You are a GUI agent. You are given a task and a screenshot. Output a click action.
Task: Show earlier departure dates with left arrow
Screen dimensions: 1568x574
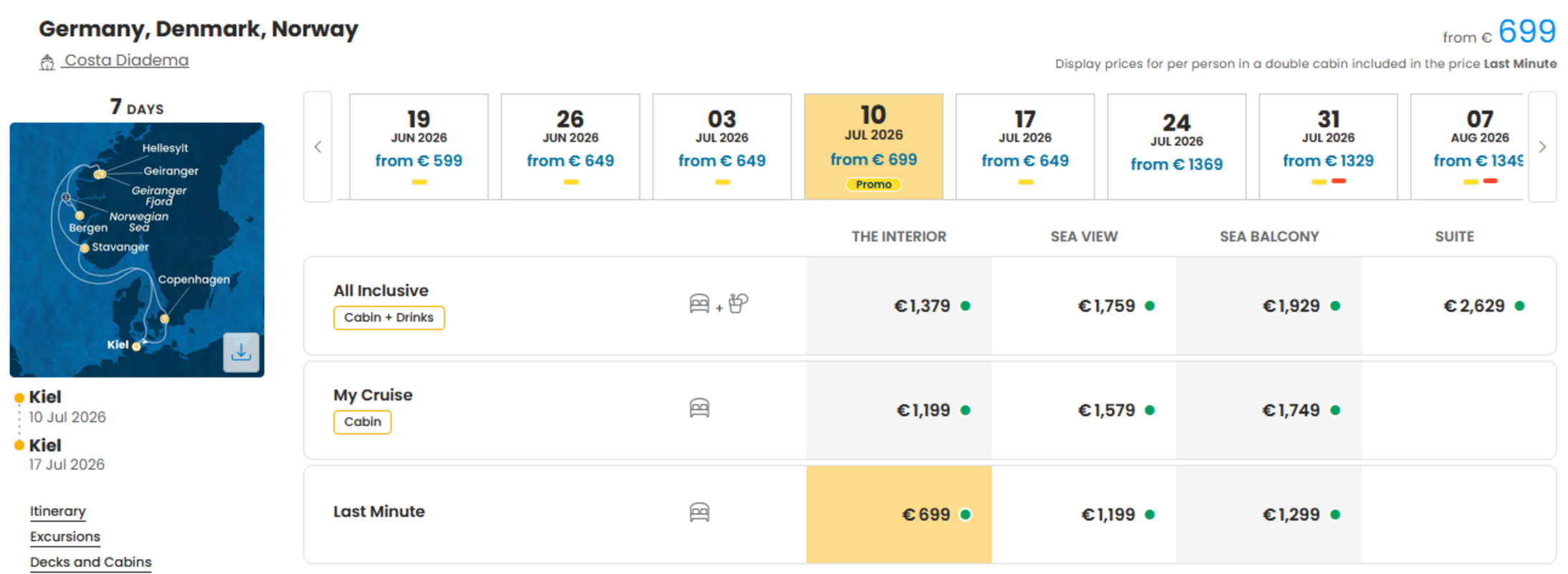[x=318, y=146]
